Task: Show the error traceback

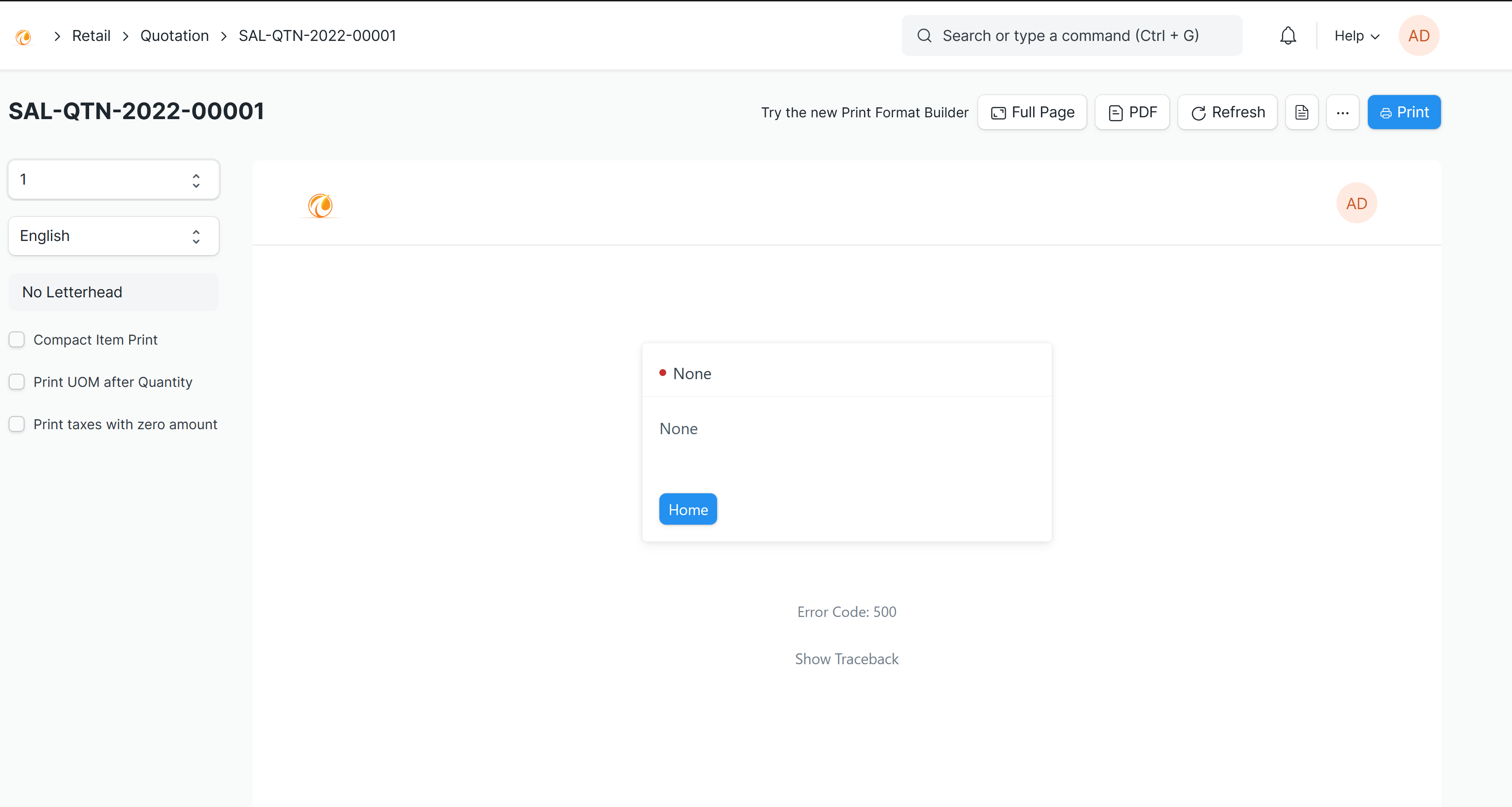Action: (846, 658)
